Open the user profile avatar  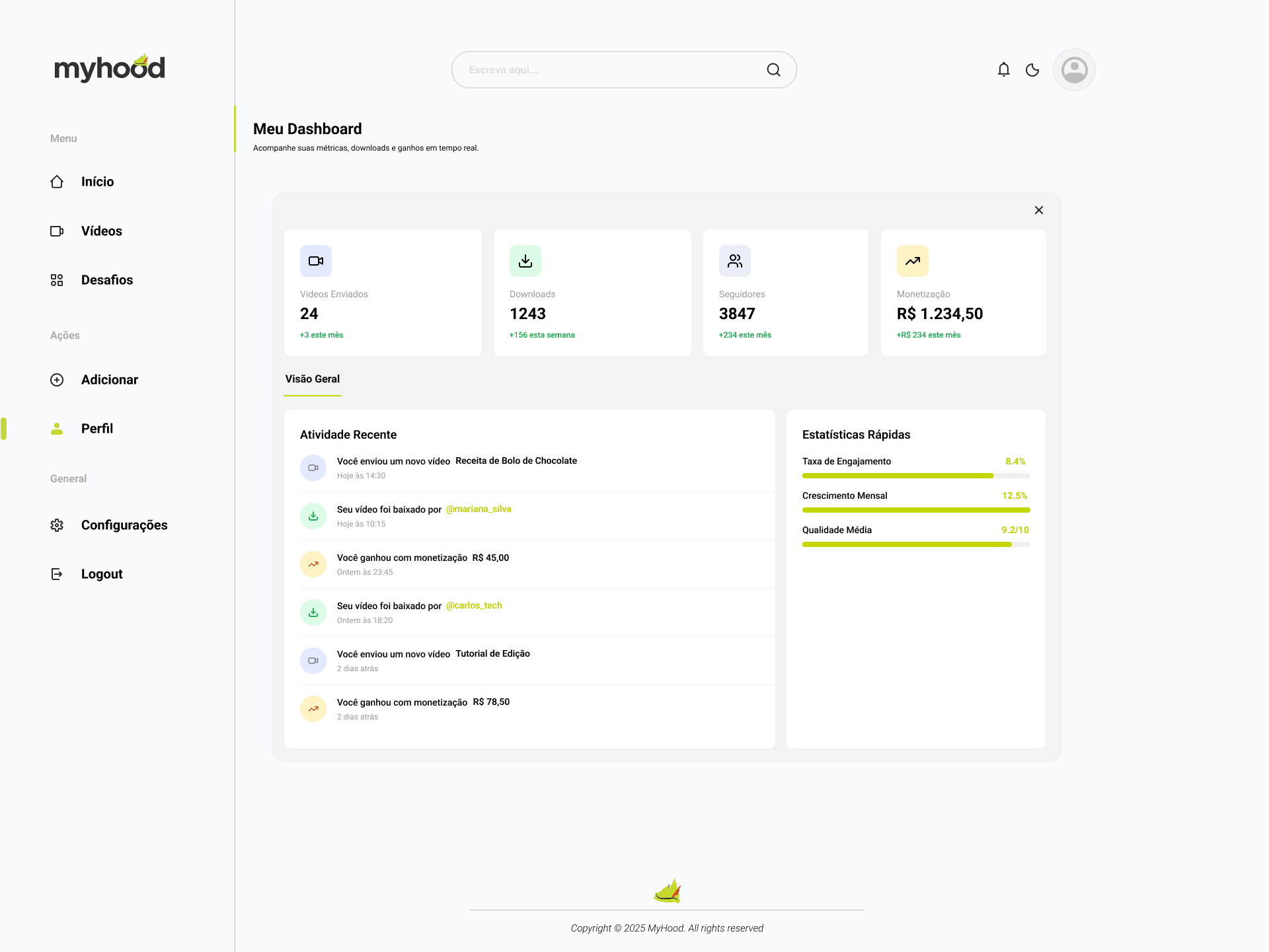1074,69
